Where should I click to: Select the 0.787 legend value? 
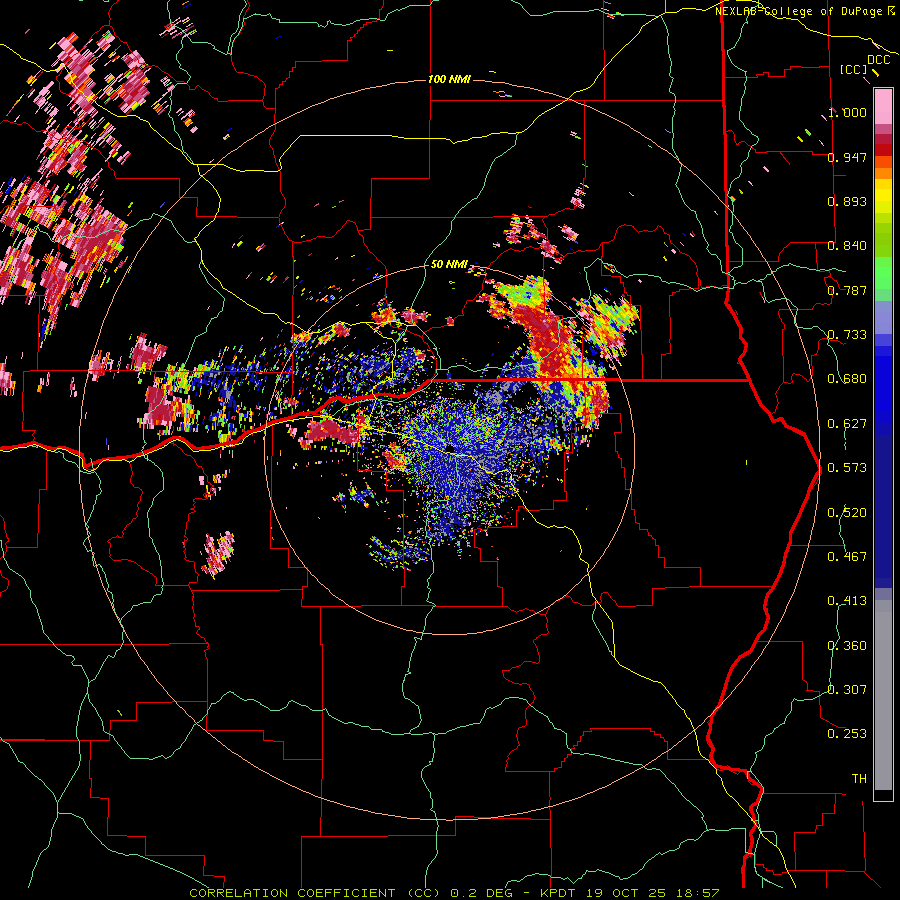[x=847, y=290]
